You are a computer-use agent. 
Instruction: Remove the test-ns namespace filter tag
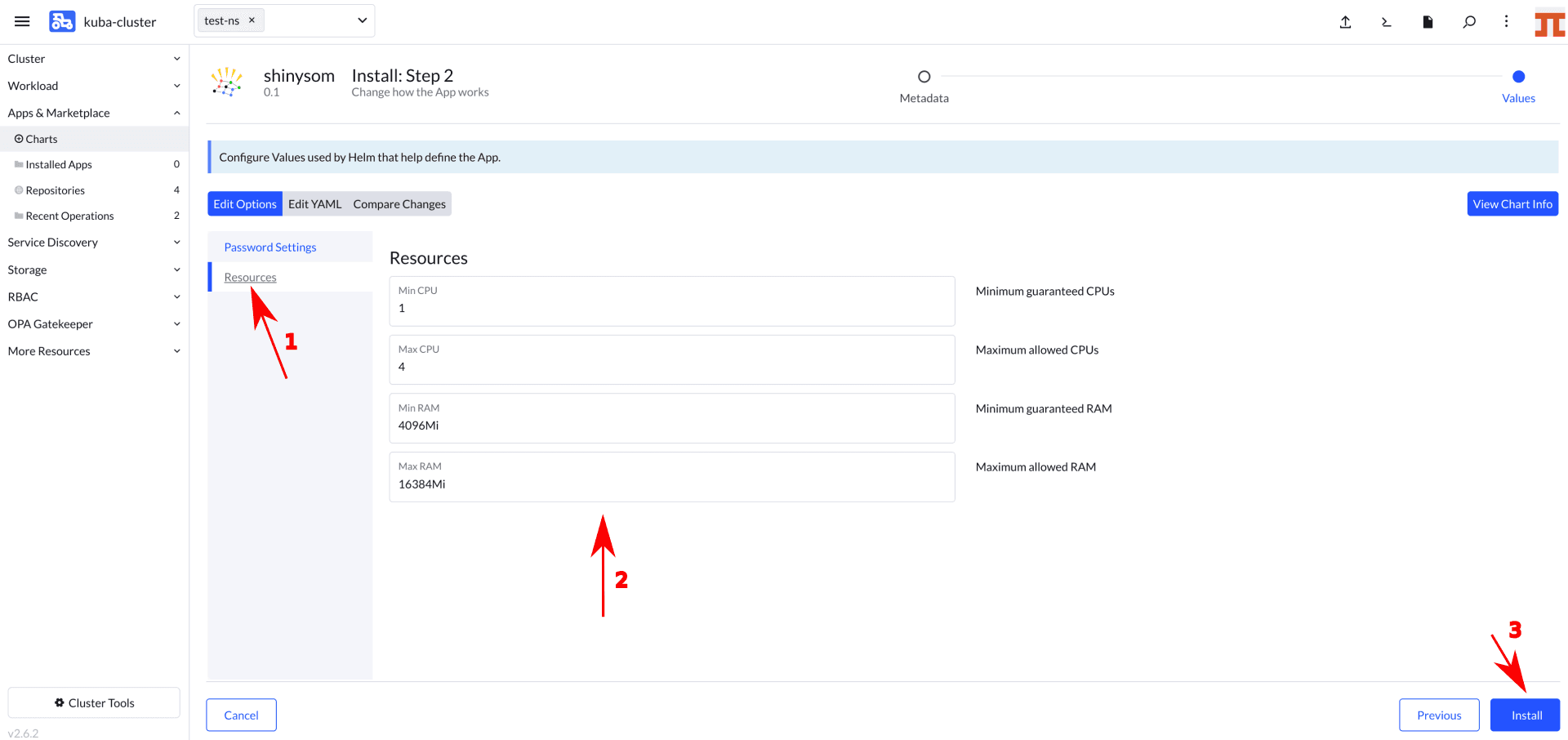click(252, 20)
